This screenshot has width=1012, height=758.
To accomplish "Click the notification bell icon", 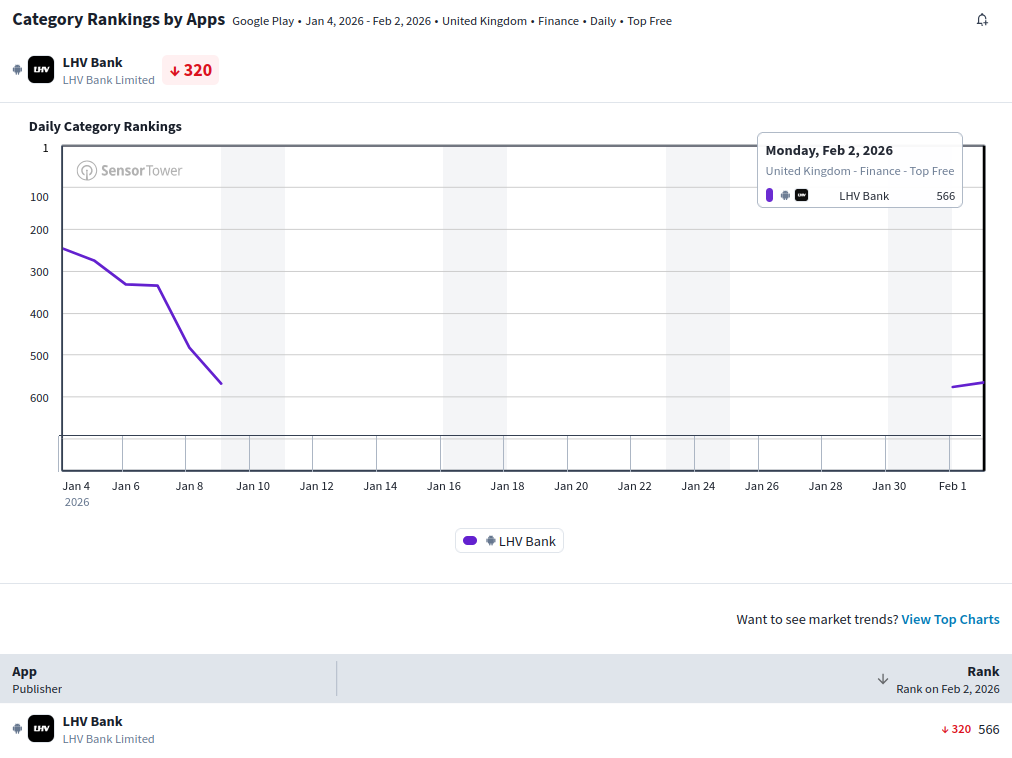I will 982,20.
